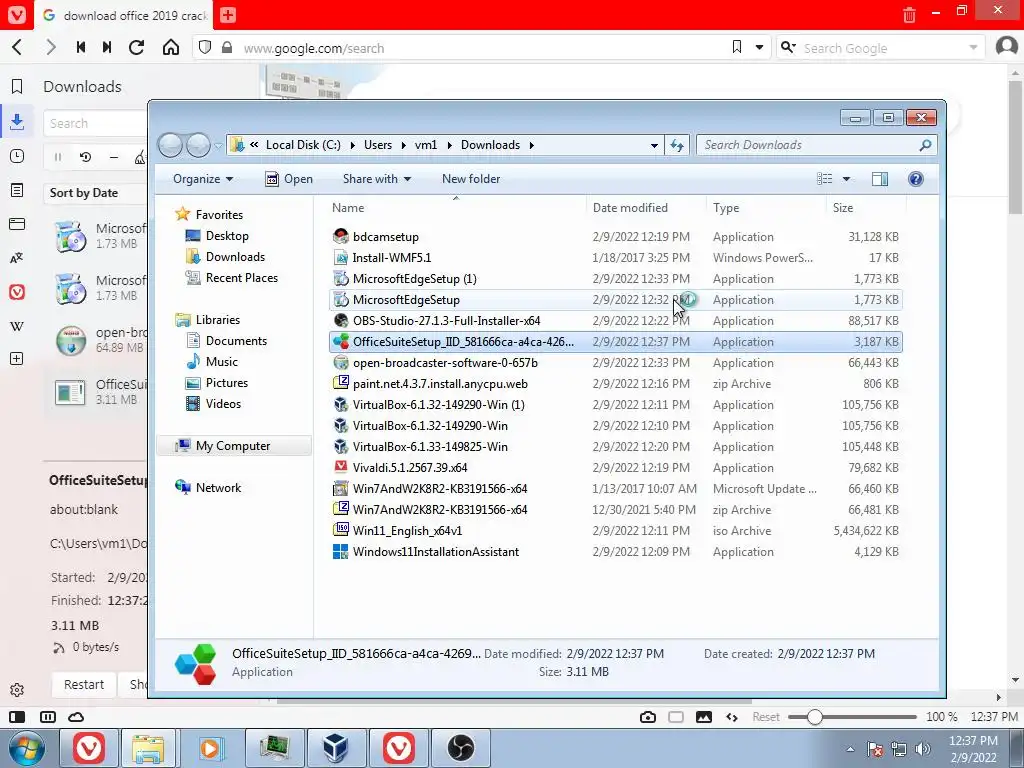Sort files by Date modified column
Viewport: 1024px width, 768px height.
(630, 208)
